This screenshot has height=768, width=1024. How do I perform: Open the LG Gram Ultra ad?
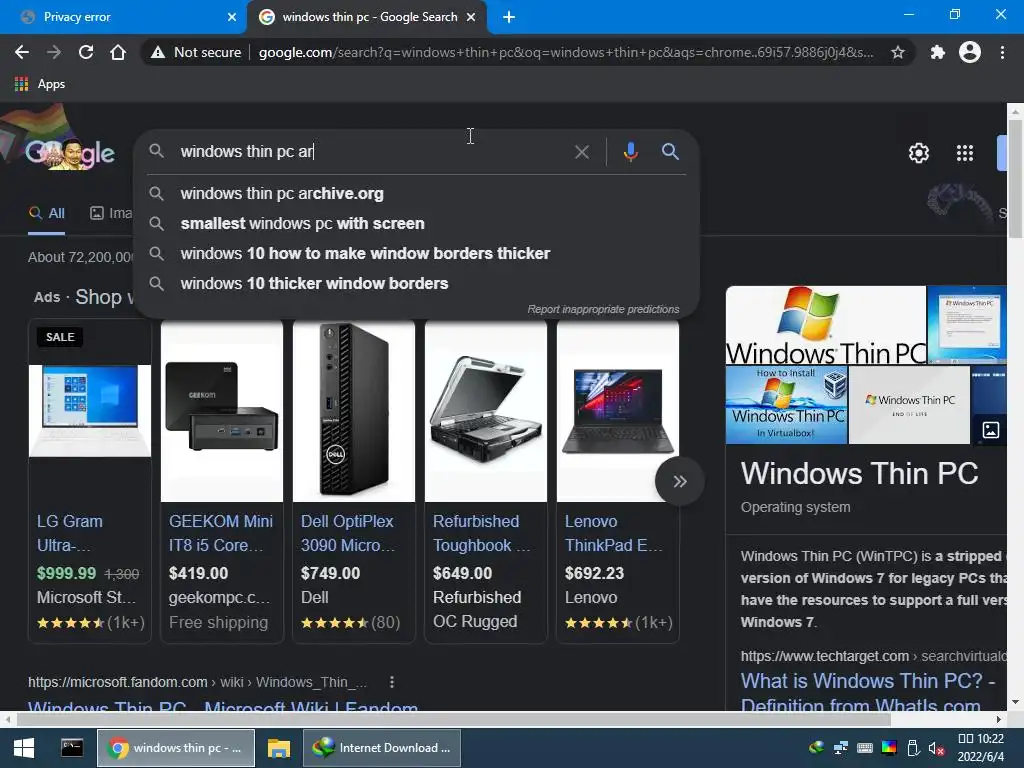70,533
